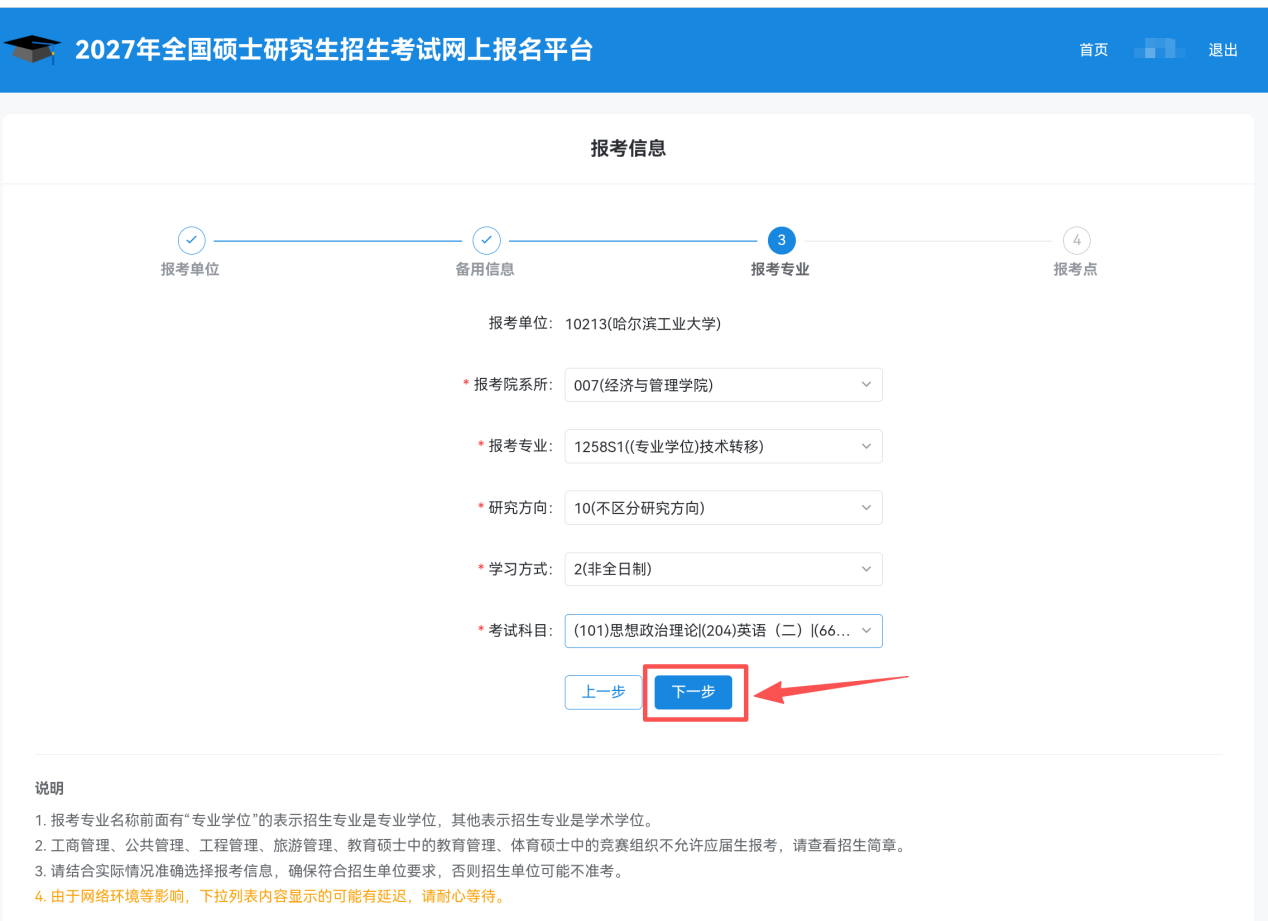Click the step 4 报考点 circle
The image size is (1268, 921).
point(1076,240)
